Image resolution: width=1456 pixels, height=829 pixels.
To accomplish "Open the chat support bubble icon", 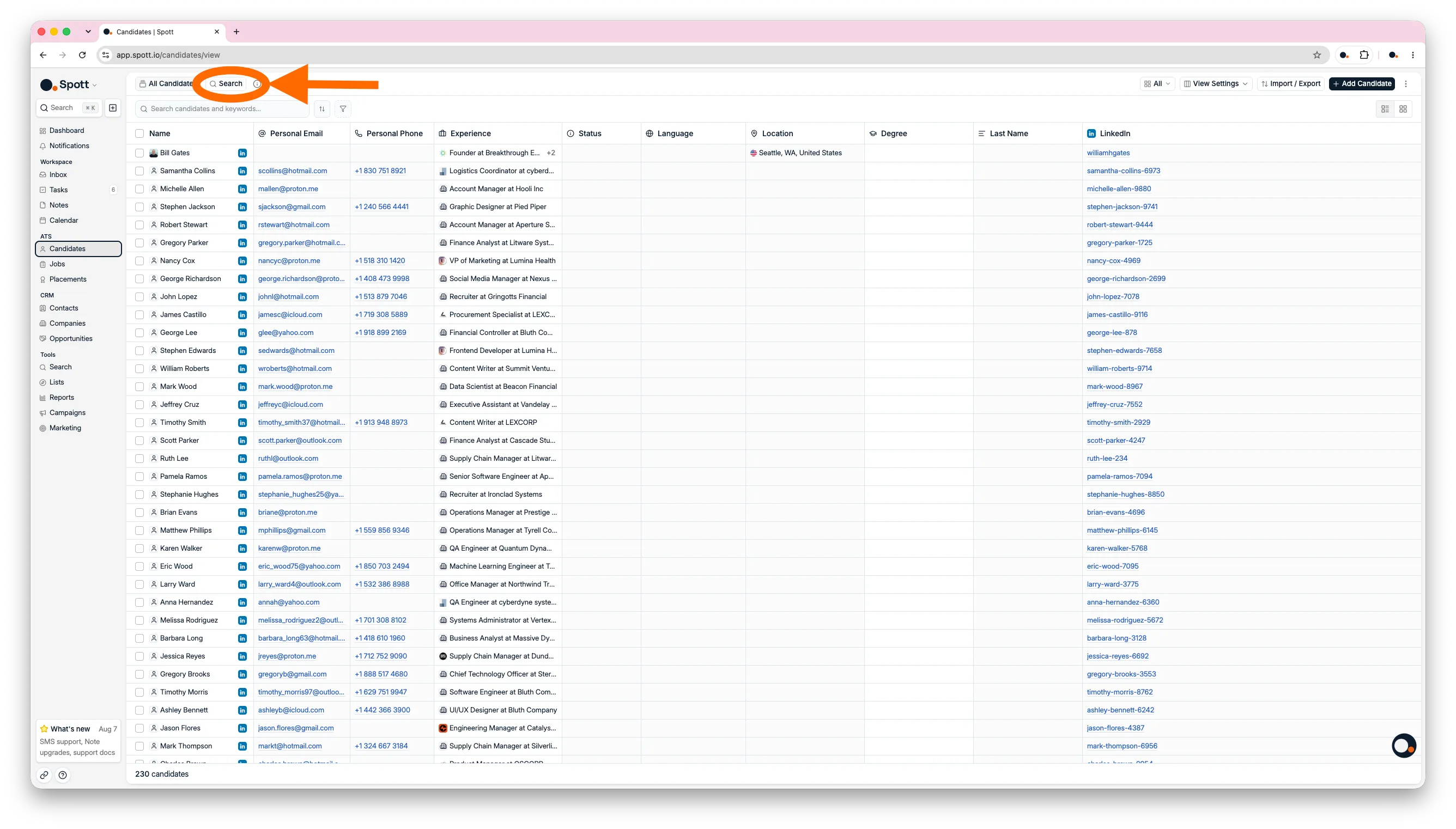I will pos(1404,746).
